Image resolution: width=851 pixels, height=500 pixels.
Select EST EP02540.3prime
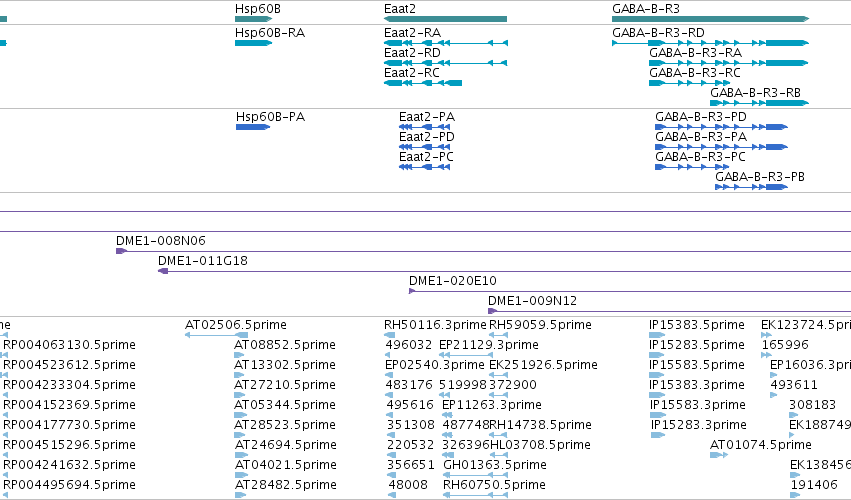pyautogui.click(x=435, y=365)
